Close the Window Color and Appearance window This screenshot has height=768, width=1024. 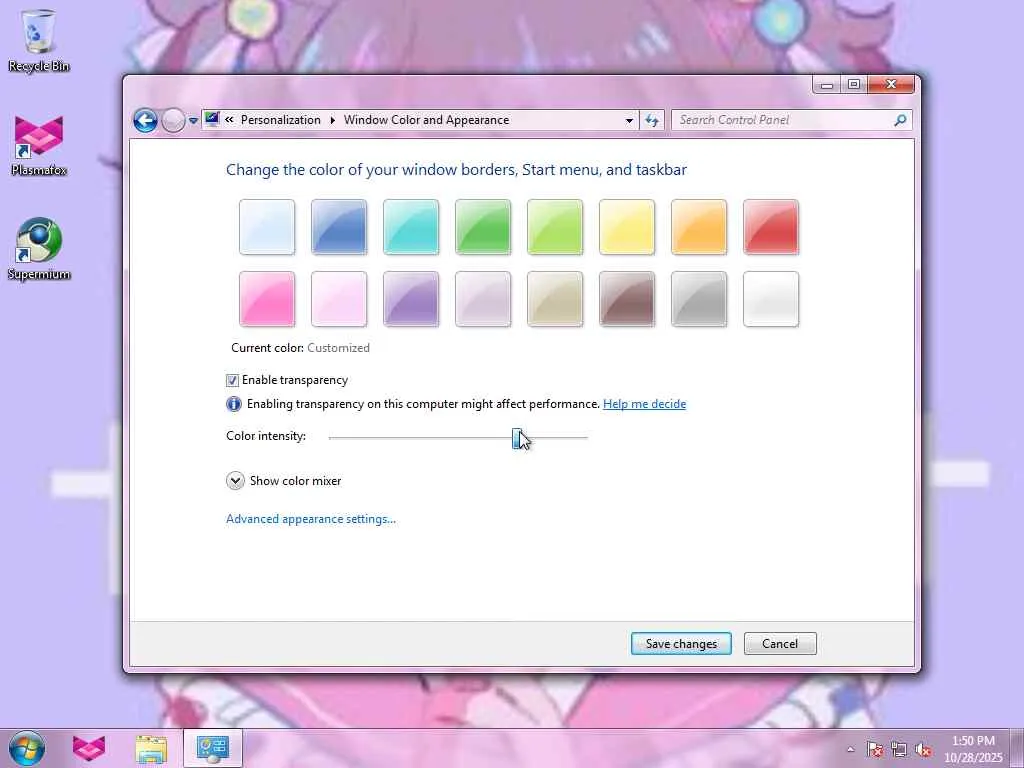coord(891,84)
